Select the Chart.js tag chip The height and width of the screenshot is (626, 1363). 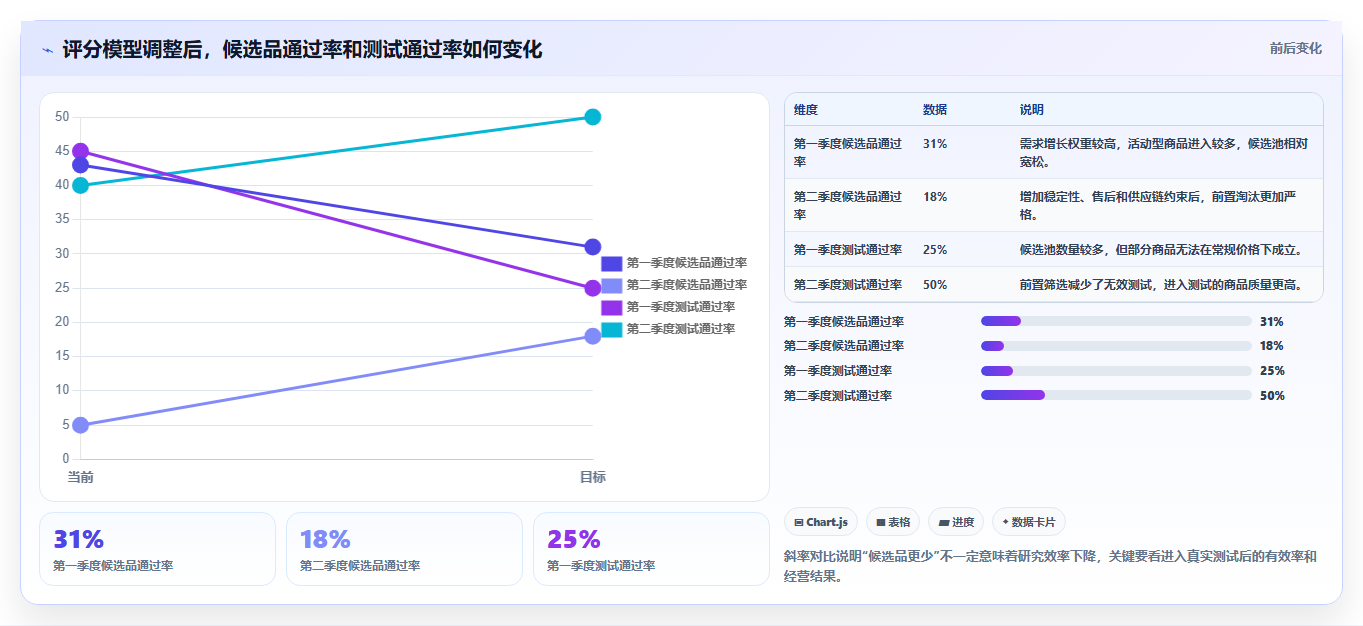tap(821, 522)
